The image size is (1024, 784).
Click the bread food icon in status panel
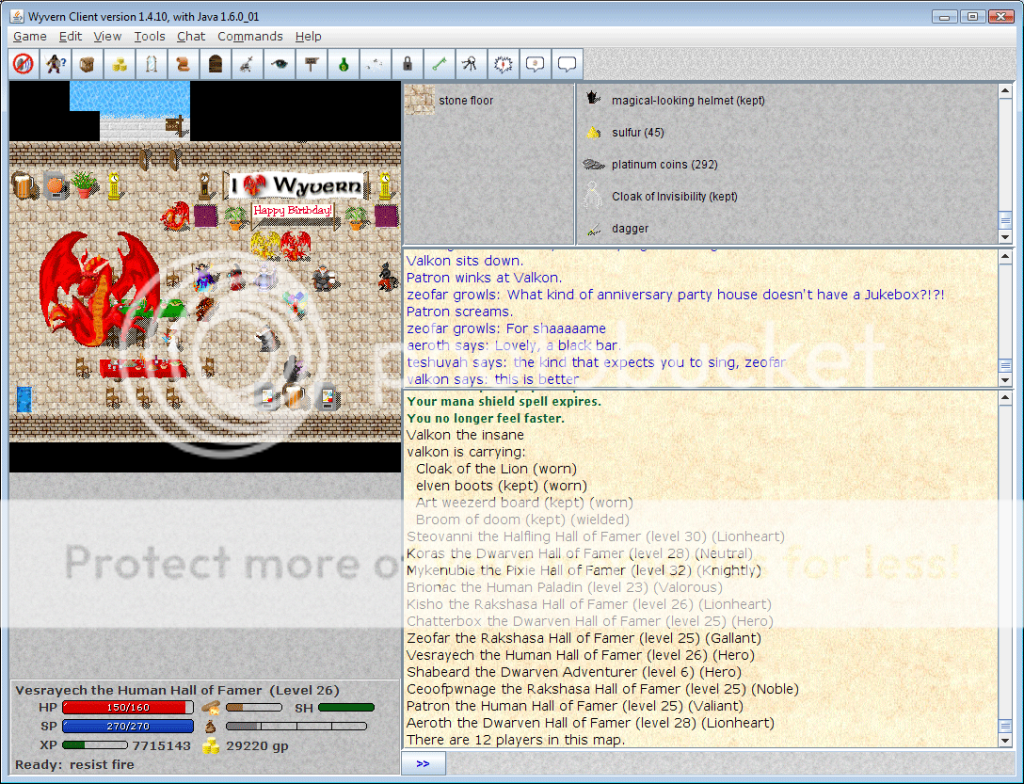210,708
